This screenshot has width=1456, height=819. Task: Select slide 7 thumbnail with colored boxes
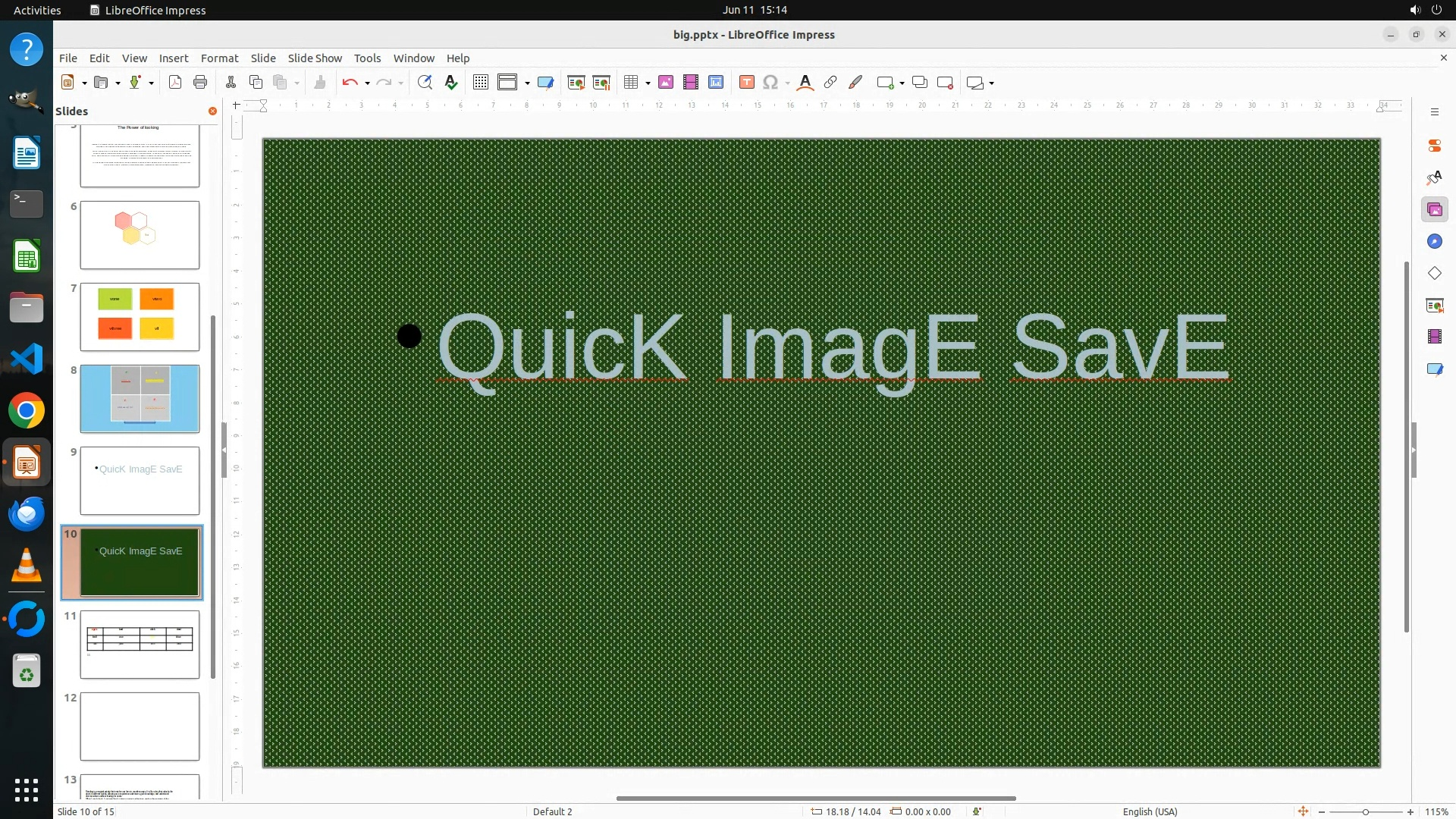coord(140,317)
